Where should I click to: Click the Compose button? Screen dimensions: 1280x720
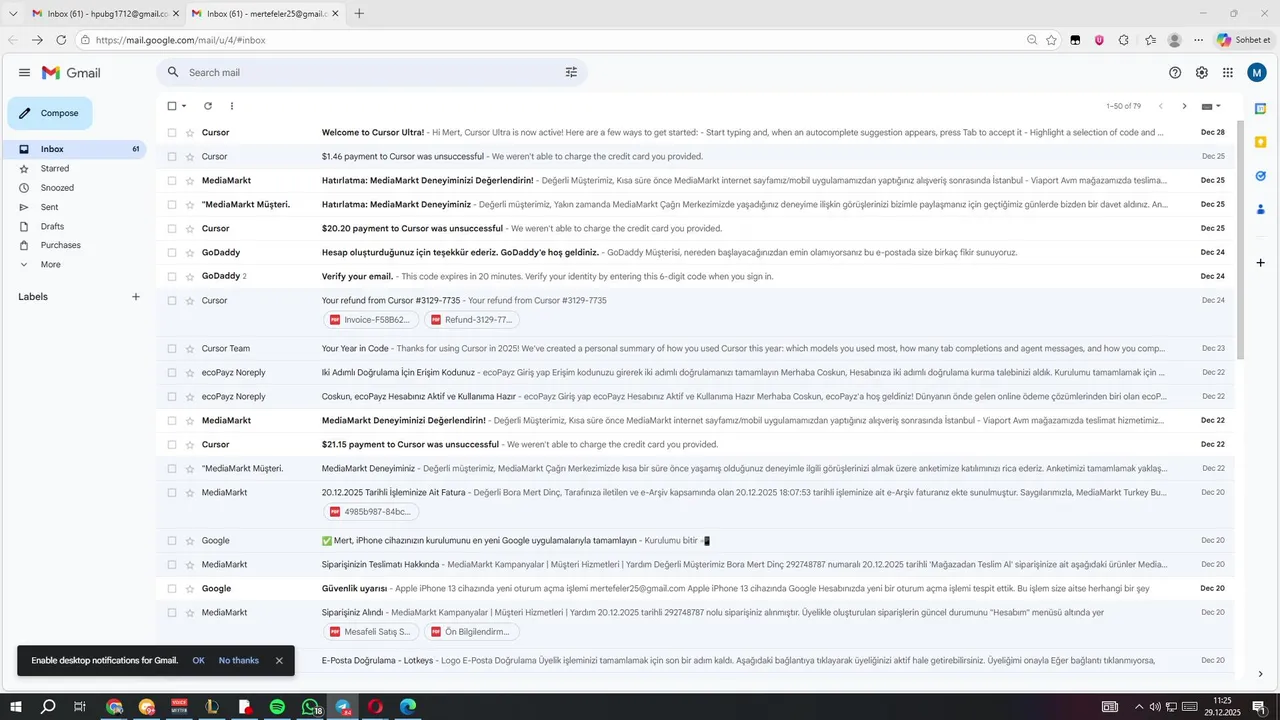point(50,113)
